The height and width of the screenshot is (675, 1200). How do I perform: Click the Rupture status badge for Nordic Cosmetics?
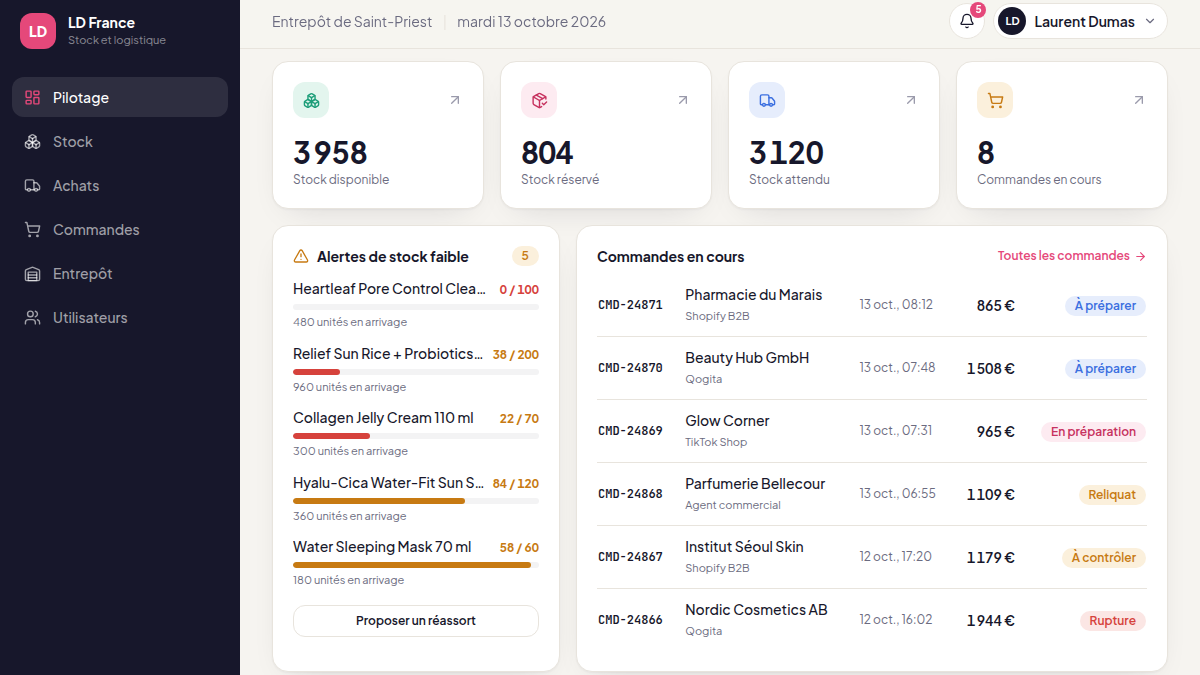pos(1113,621)
